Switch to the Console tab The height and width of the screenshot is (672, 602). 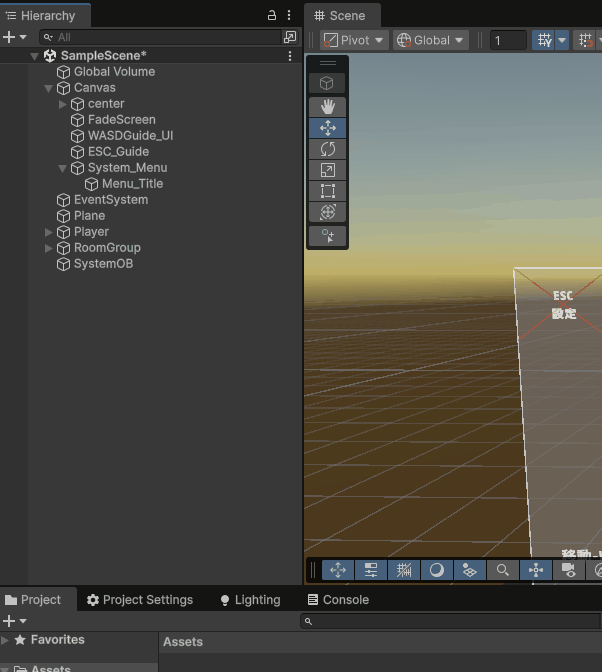click(x=337, y=600)
